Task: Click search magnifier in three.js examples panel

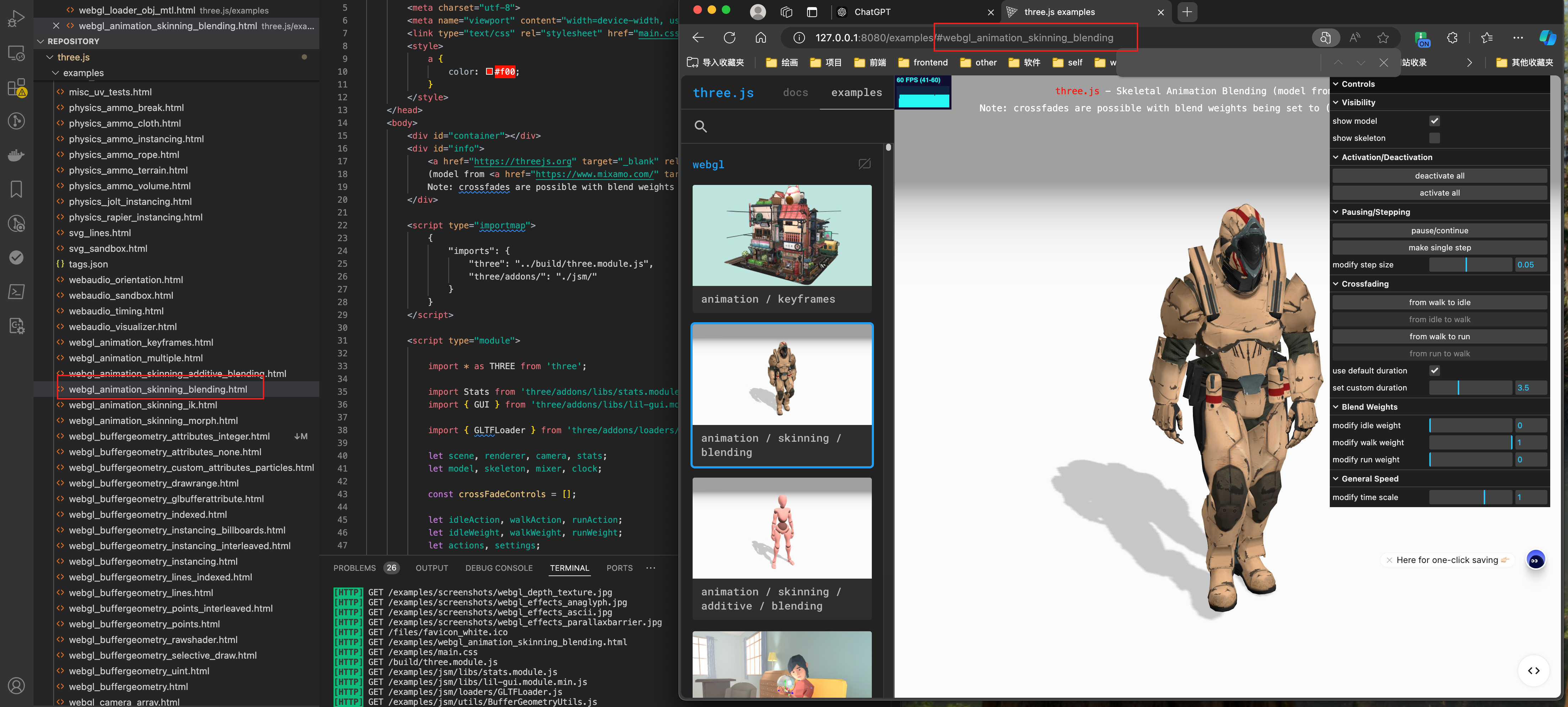Action: coord(700,127)
